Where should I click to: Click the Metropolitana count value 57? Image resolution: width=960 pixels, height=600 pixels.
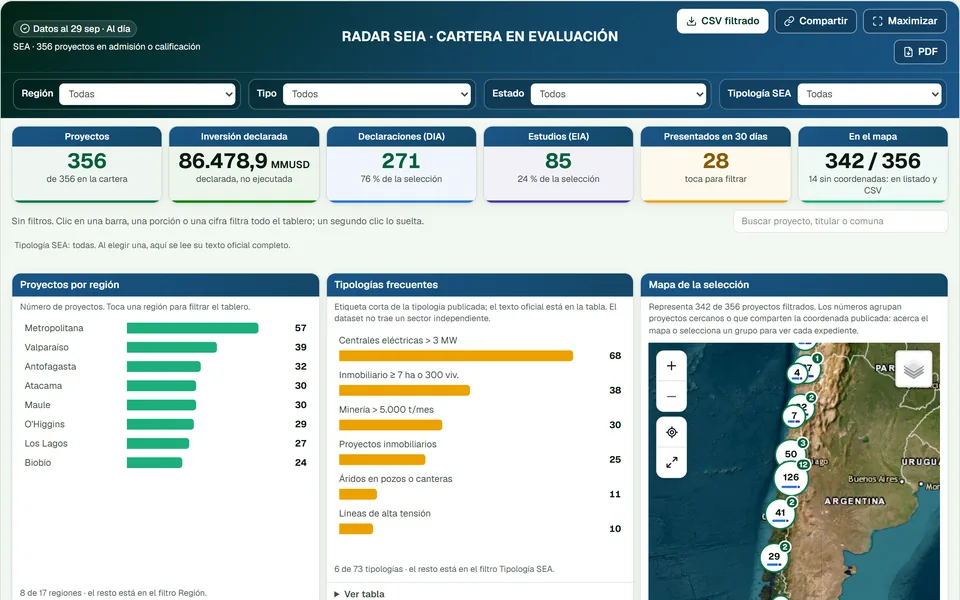pyautogui.click(x=301, y=328)
